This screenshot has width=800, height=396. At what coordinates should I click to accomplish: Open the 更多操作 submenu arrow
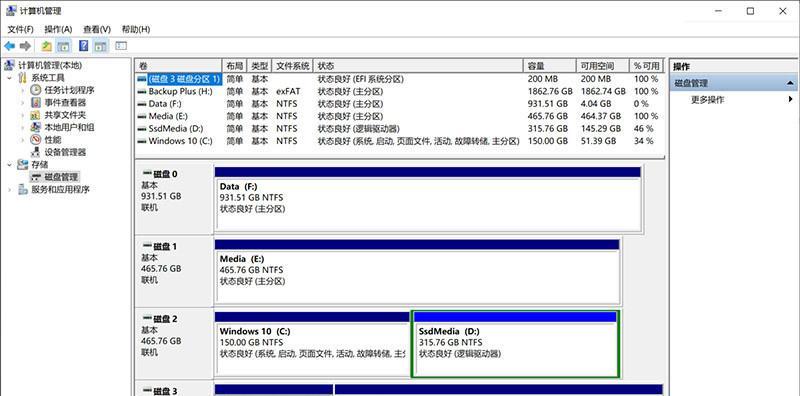(791, 100)
